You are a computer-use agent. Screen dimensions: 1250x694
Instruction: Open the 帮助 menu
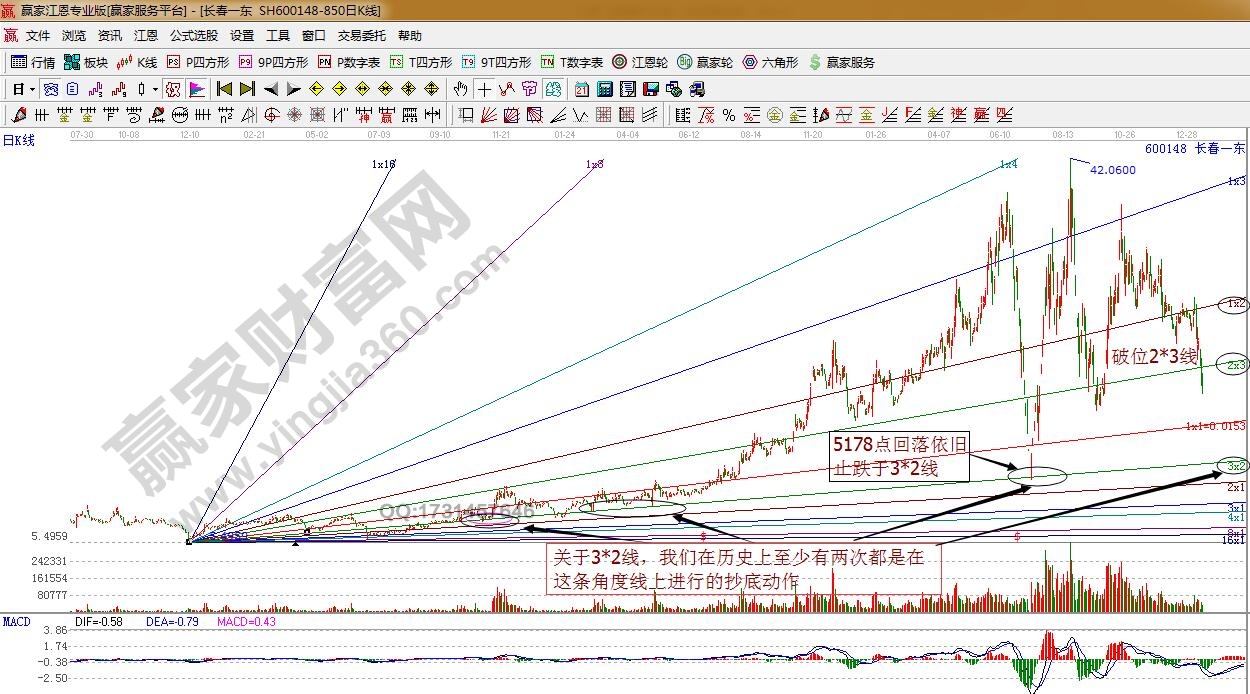click(410, 35)
